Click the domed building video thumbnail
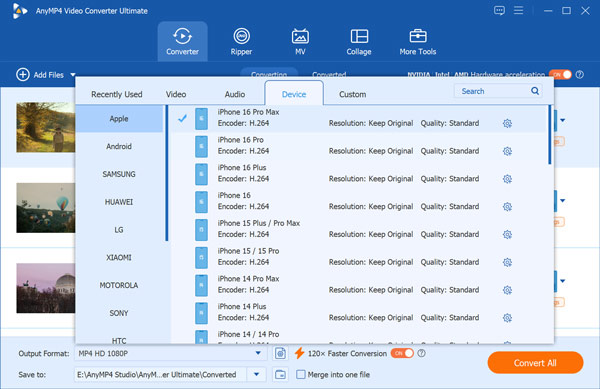The width and height of the screenshot is (600, 389). point(46,288)
